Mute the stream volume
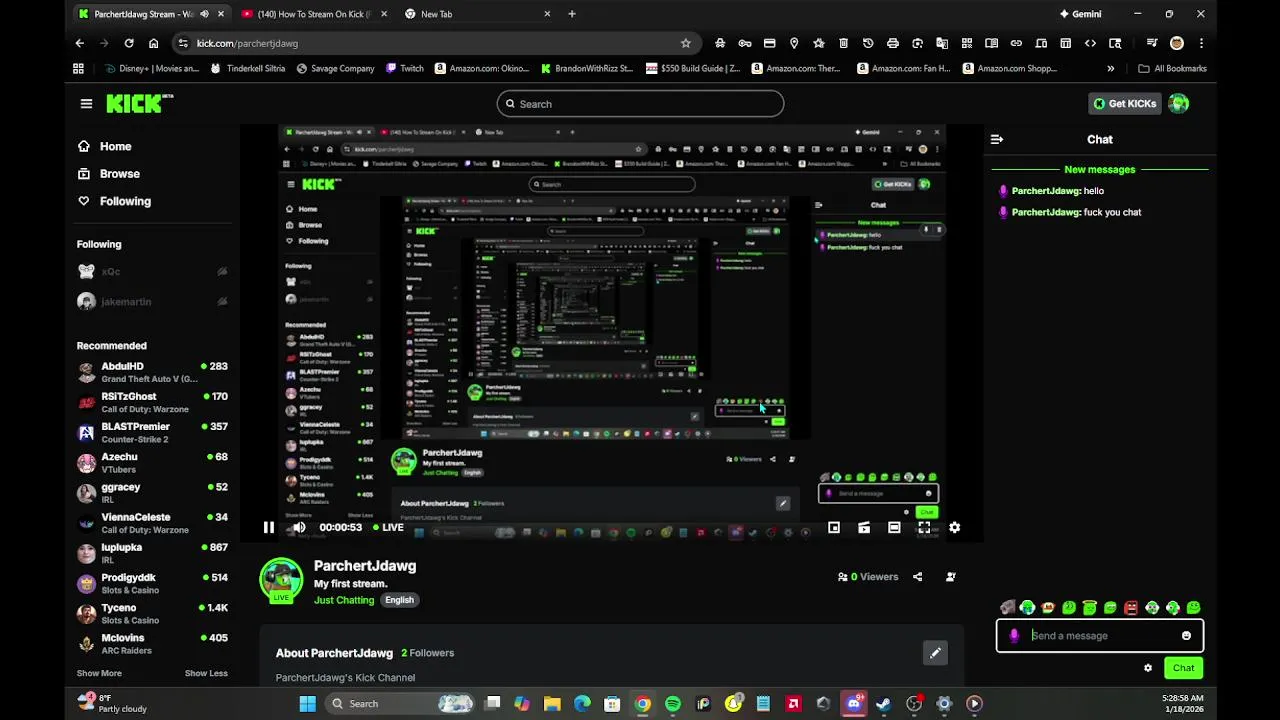Viewport: 1280px width, 720px height. tap(298, 527)
